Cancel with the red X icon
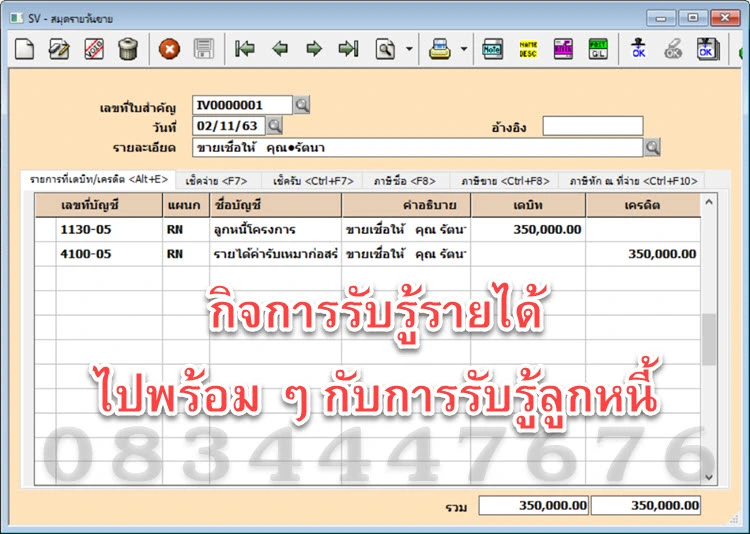 point(169,49)
